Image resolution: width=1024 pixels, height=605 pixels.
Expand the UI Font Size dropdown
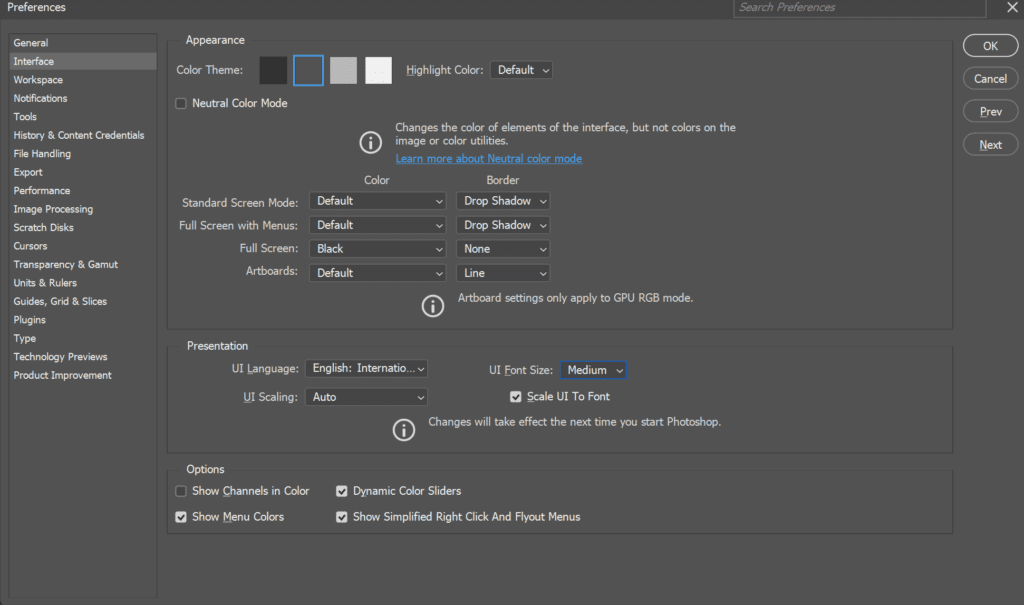(594, 370)
